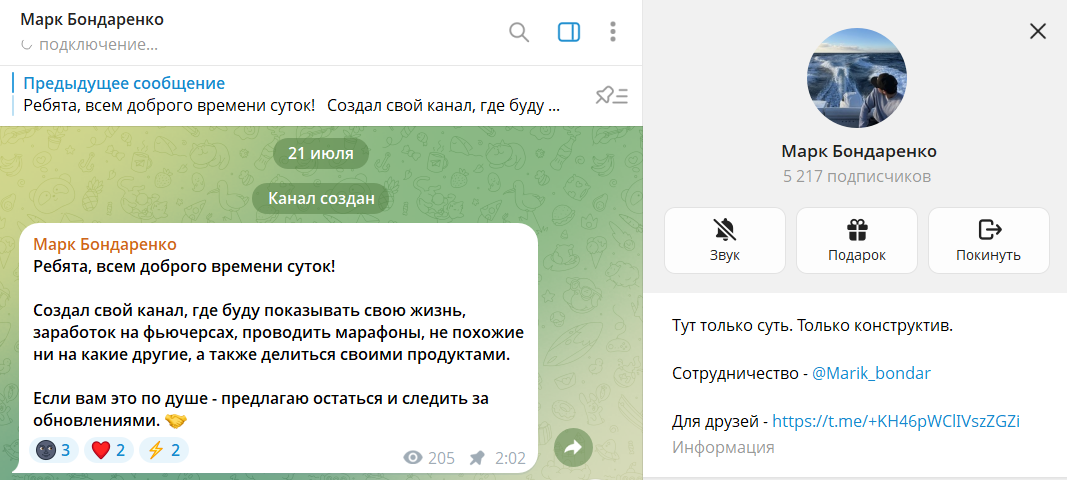The height and width of the screenshot is (480, 1067).
Task: Mute channel with the Звук button
Action: click(725, 240)
